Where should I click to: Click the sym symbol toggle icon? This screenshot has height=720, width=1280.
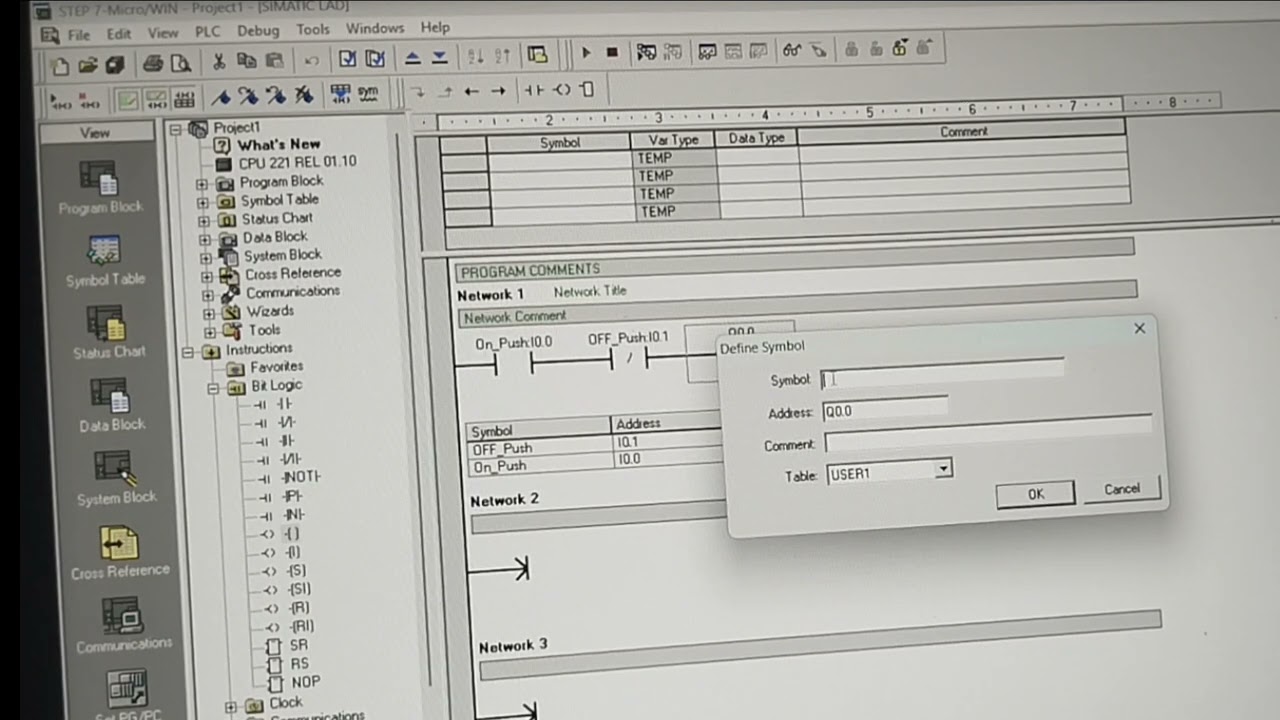pyautogui.click(x=368, y=94)
